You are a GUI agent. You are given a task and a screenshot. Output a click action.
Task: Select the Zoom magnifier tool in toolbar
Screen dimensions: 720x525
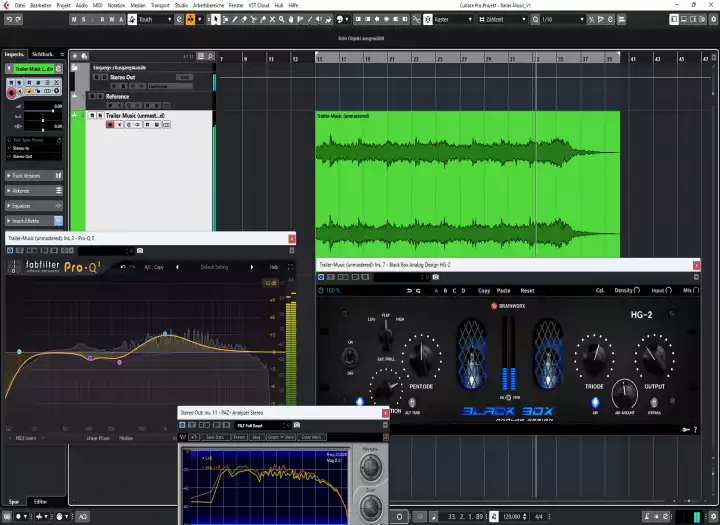tap(281, 19)
